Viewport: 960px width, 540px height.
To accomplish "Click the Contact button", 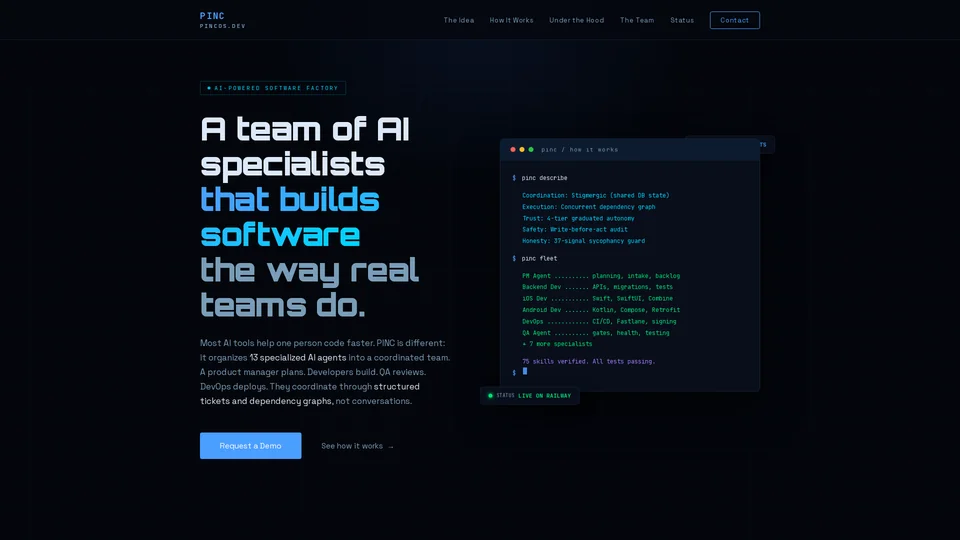I will coord(735,20).
